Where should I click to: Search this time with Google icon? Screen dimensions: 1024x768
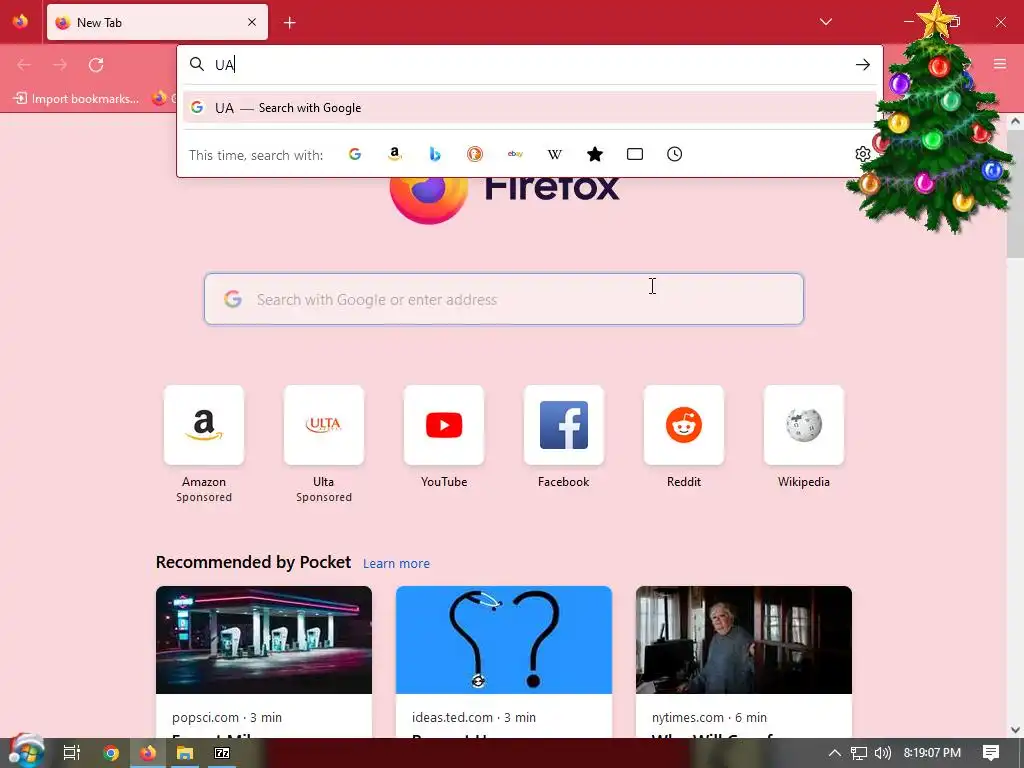tap(355, 154)
